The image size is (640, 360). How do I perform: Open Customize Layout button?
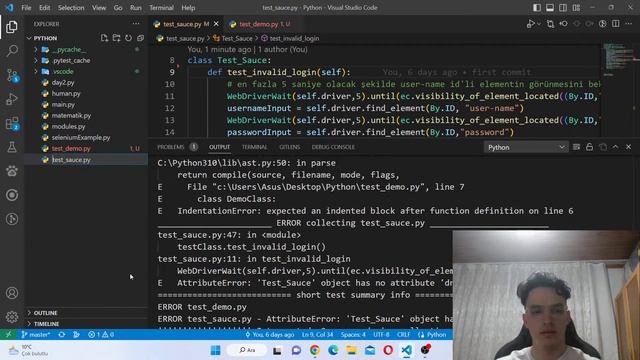coord(576,8)
